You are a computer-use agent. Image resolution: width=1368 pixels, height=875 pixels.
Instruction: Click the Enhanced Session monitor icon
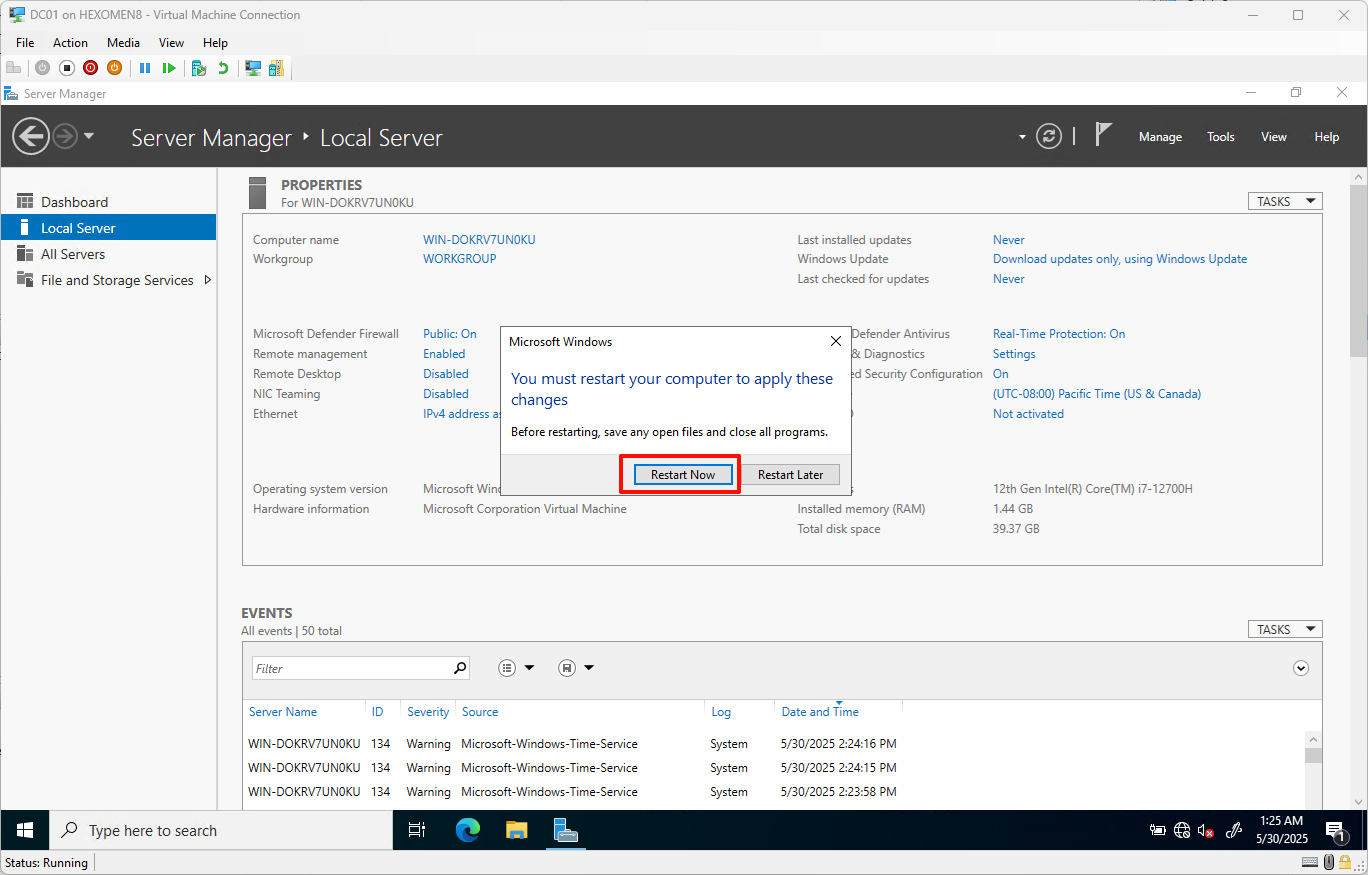pos(253,68)
